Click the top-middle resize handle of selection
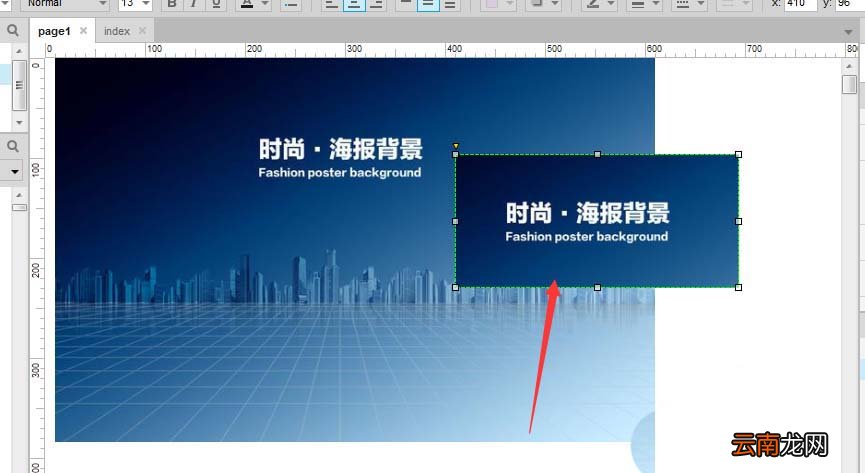The height and width of the screenshot is (473, 865). tap(597, 155)
